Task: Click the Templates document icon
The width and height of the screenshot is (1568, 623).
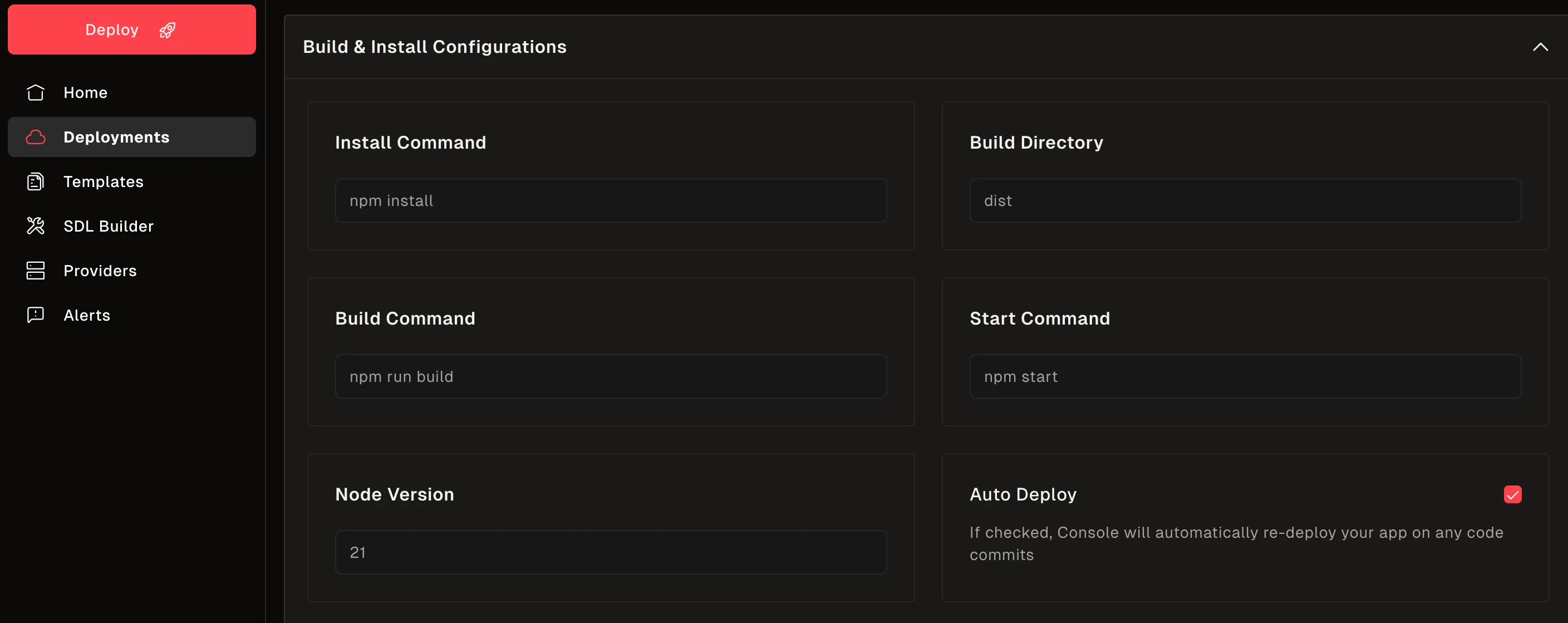Action: 35,181
